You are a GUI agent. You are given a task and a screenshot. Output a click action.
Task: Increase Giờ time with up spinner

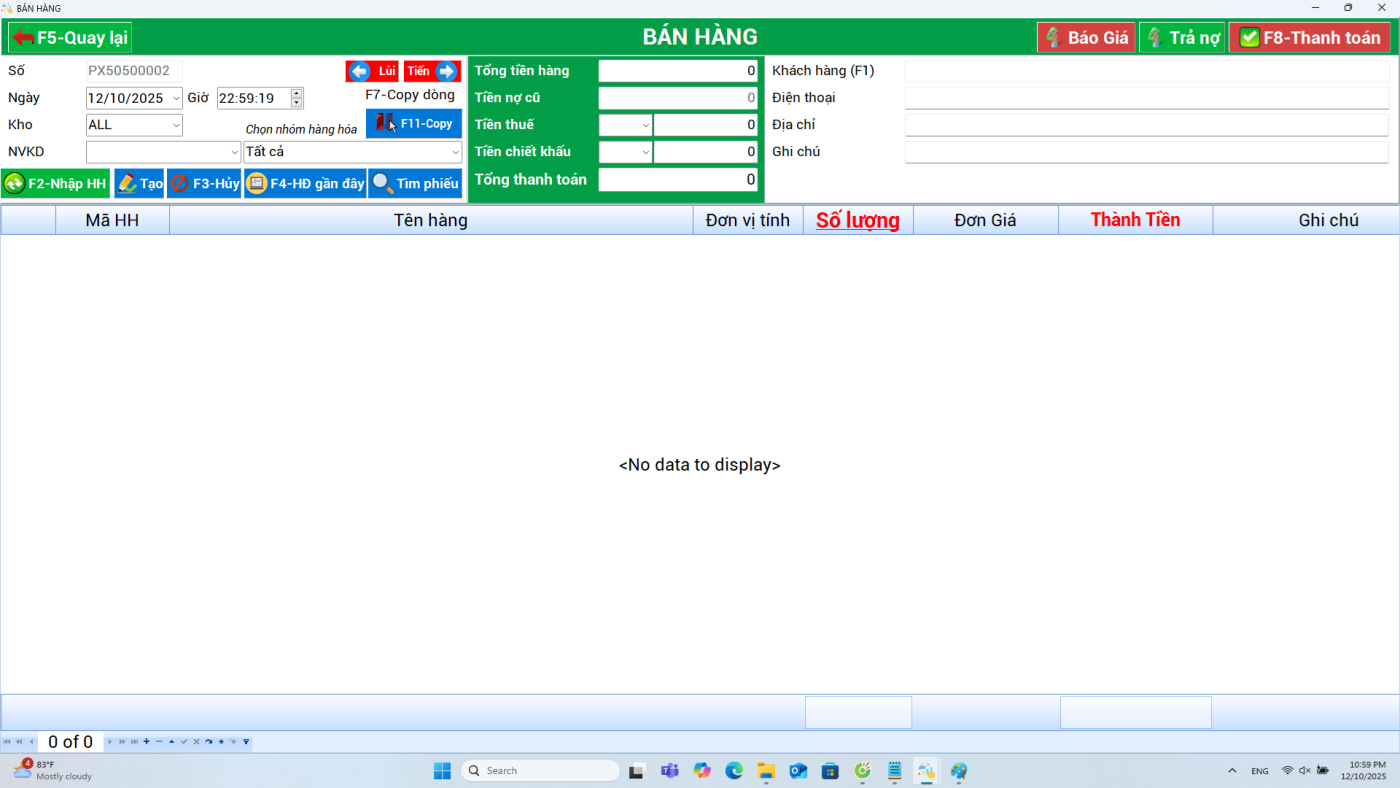(x=296, y=94)
